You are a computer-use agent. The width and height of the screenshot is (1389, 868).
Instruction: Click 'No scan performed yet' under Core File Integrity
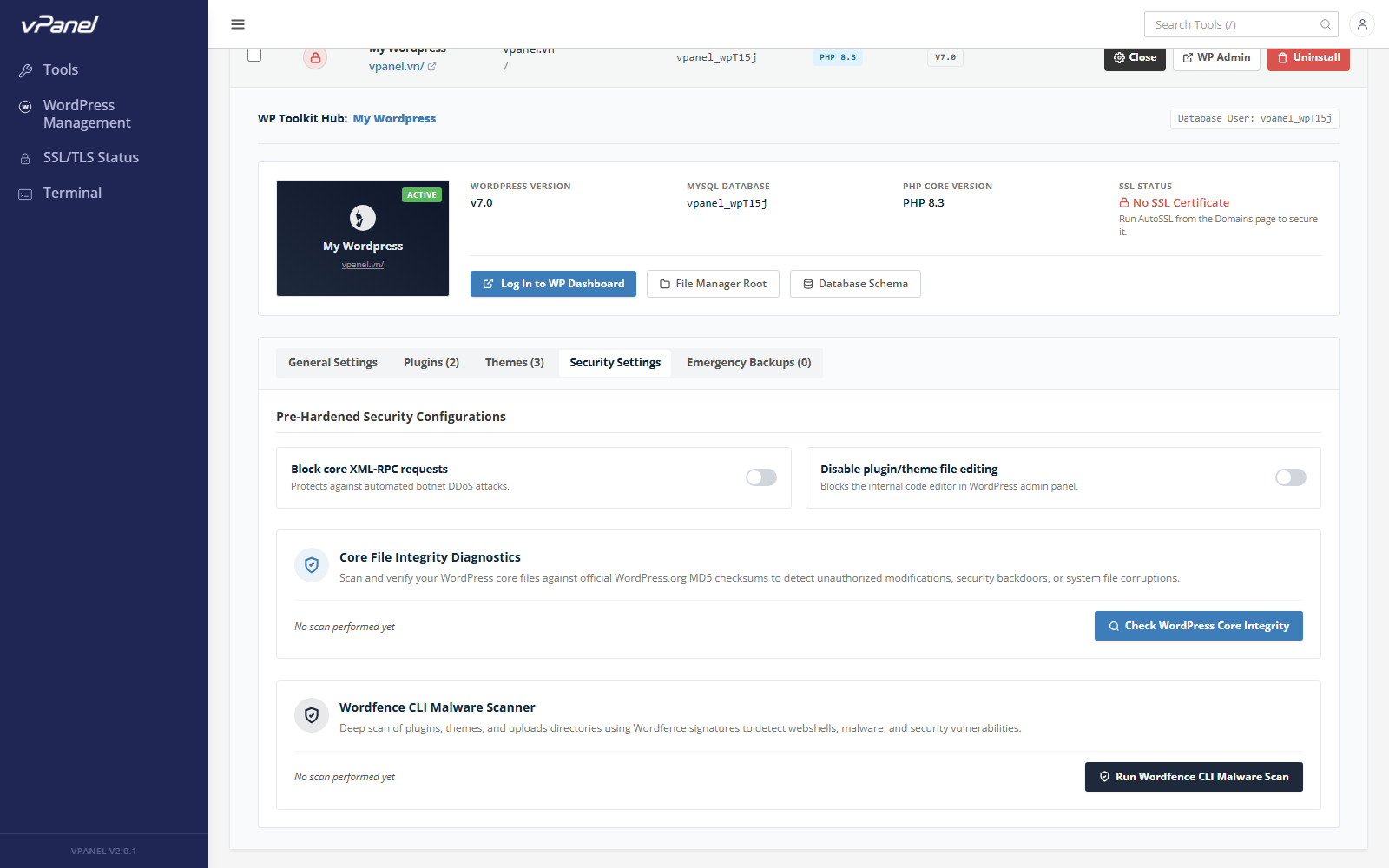[345, 627]
